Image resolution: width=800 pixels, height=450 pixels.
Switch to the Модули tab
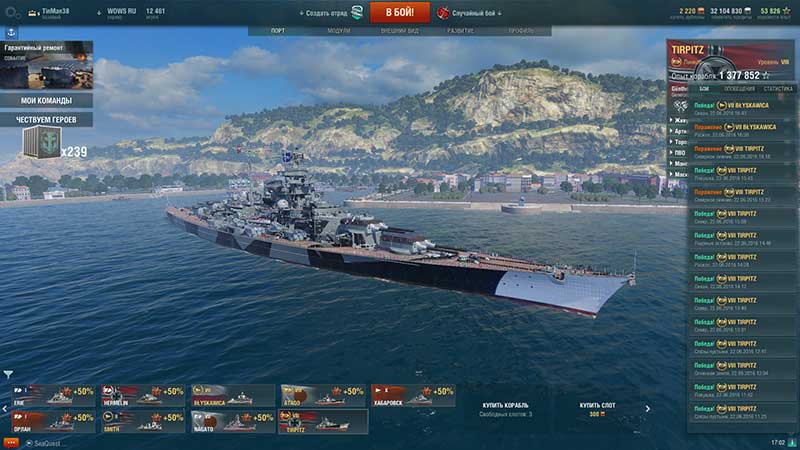coord(339,31)
